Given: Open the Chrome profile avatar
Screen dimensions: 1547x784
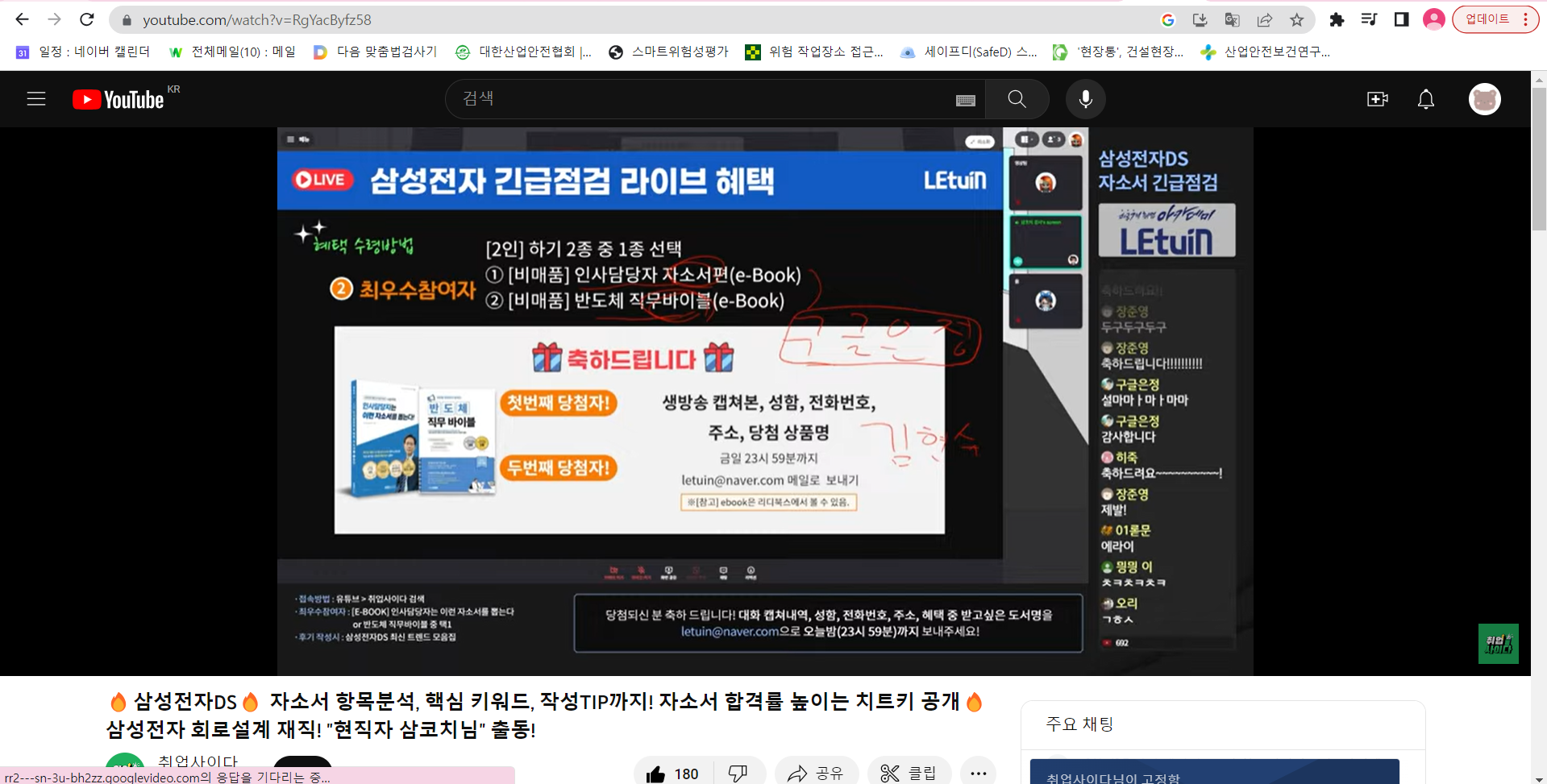Looking at the screenshot, I should click(x=1433, y=20).
